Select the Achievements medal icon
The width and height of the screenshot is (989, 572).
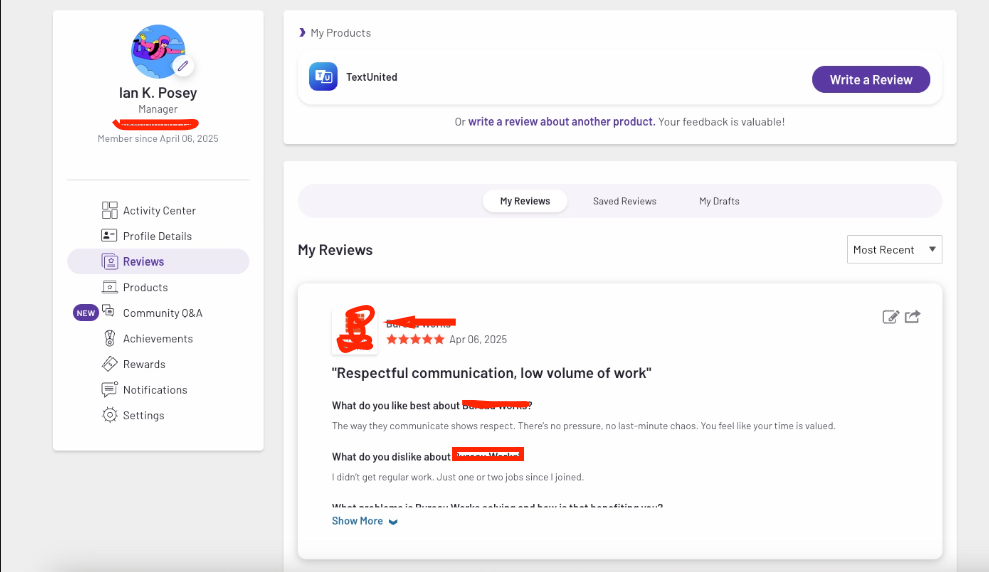[x=110, y=339]
